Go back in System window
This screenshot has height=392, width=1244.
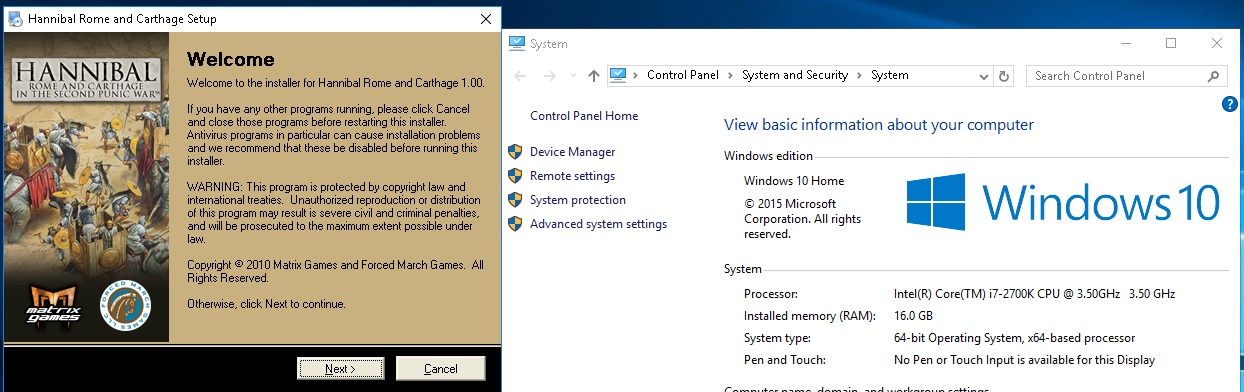520,76
